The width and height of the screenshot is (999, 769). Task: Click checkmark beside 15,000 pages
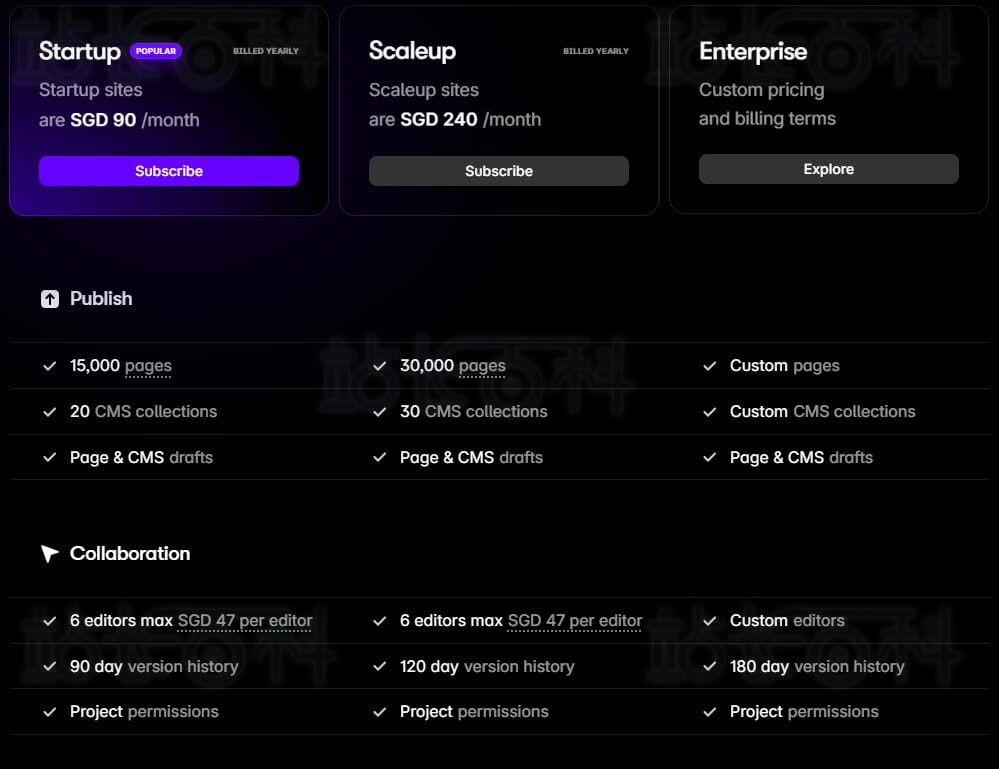(x=50, y=366)
